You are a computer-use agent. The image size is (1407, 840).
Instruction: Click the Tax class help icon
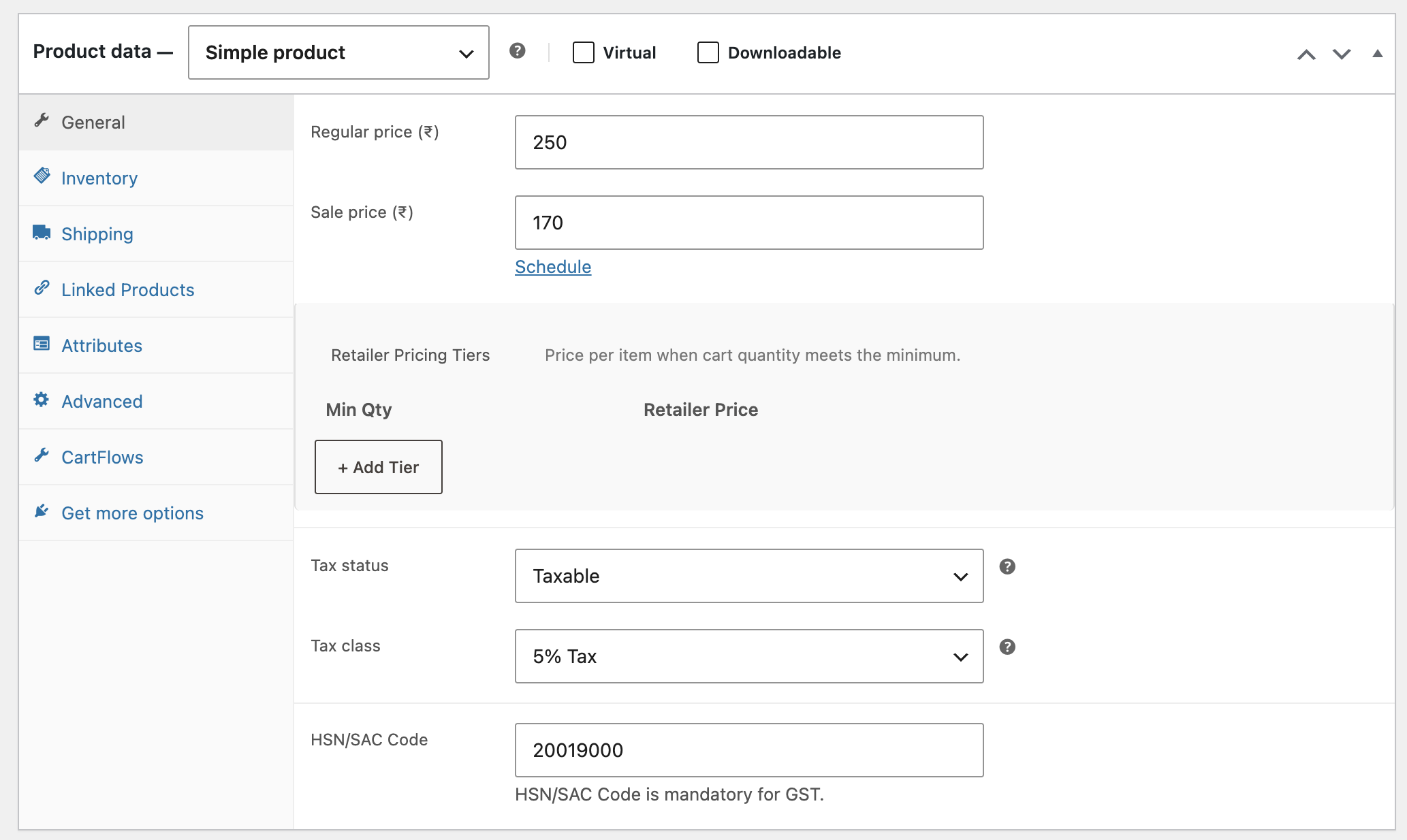[x=1007, y=647]
